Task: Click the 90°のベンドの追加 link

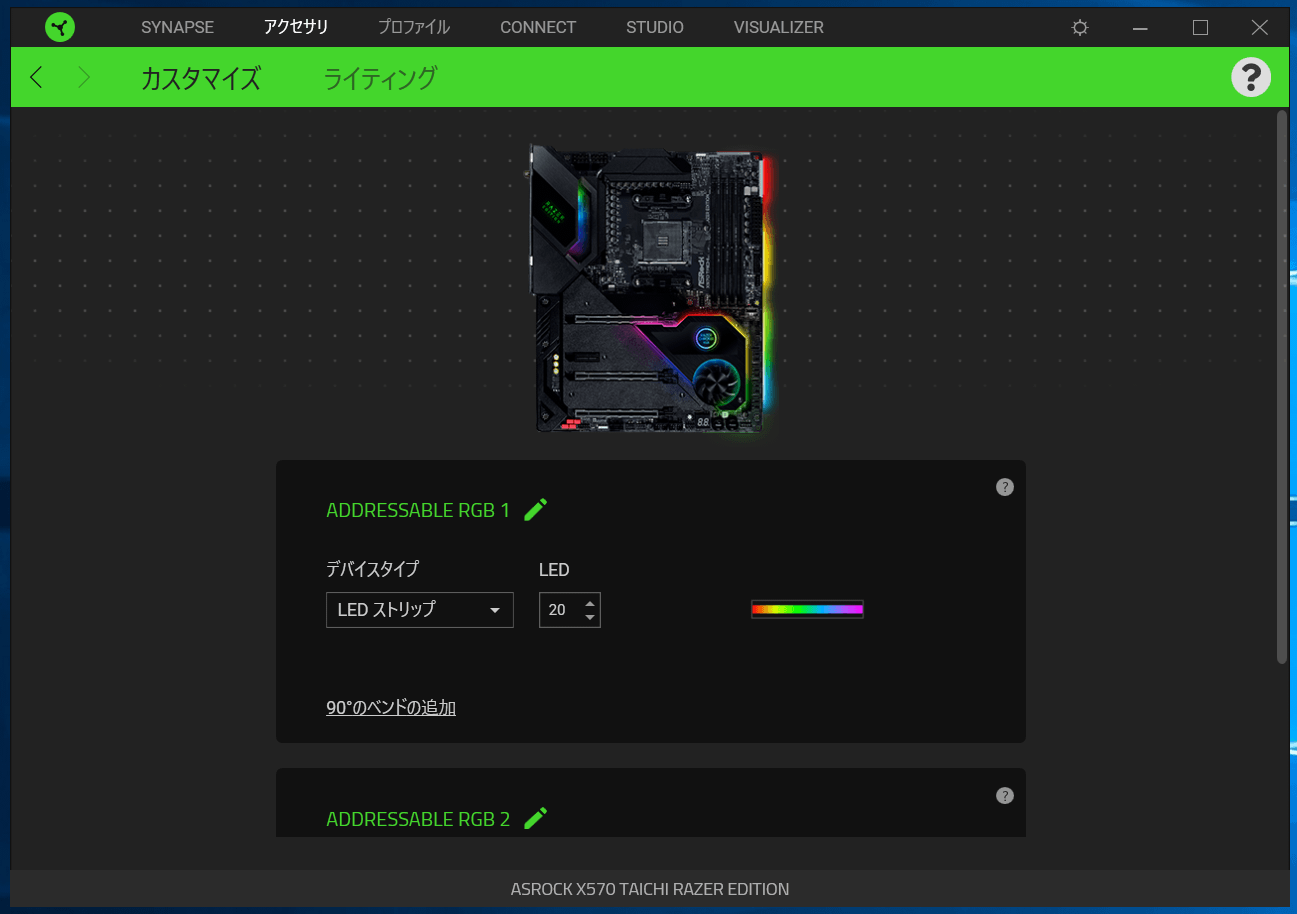Action: click(391, 708)
